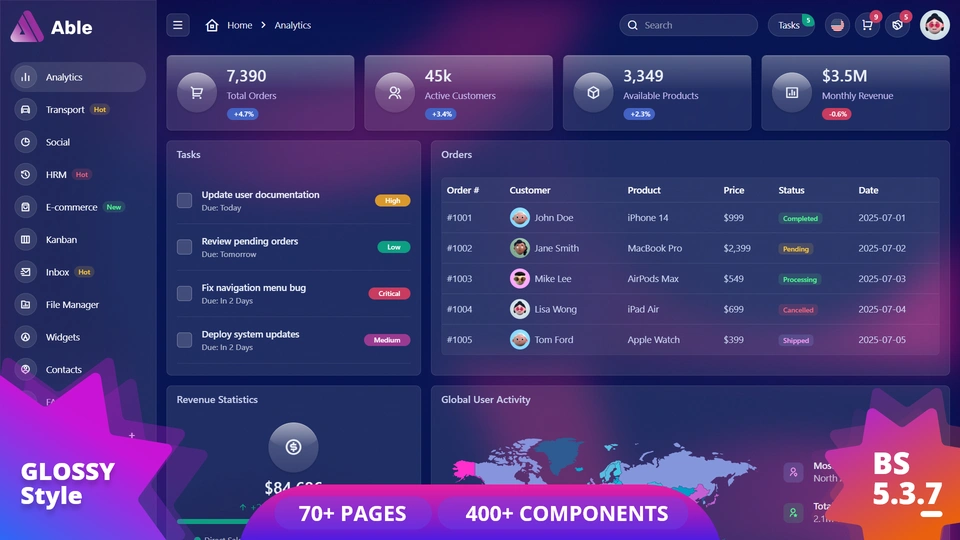Click Lisa Wong's avatar
Screen dimensions: 960x540
click(520, 309)
